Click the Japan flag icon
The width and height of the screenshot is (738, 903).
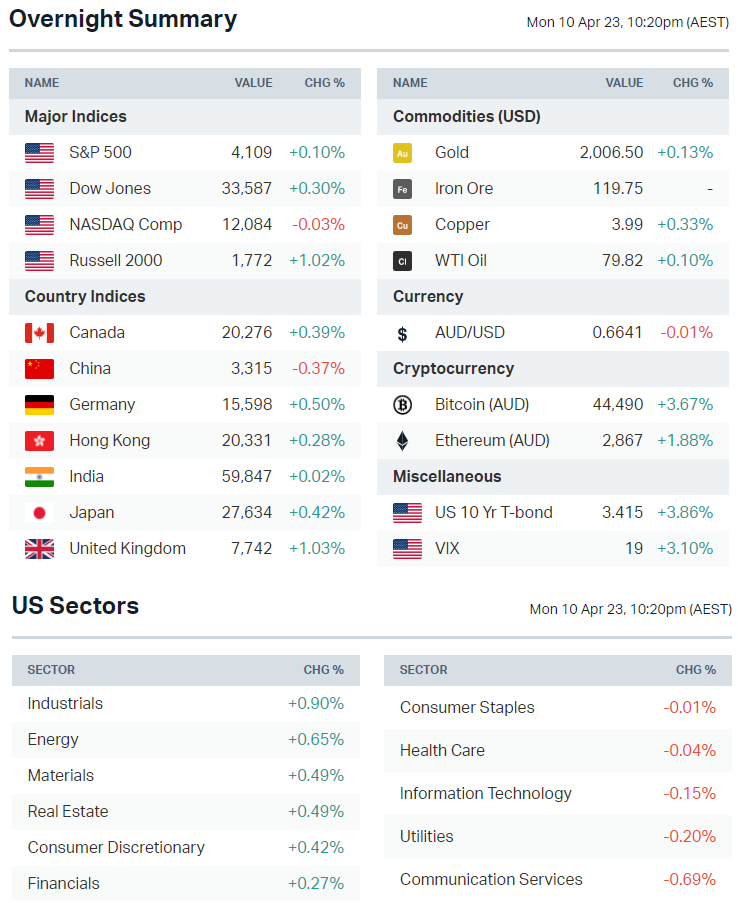pyautogui.click(x=39, y=513)
